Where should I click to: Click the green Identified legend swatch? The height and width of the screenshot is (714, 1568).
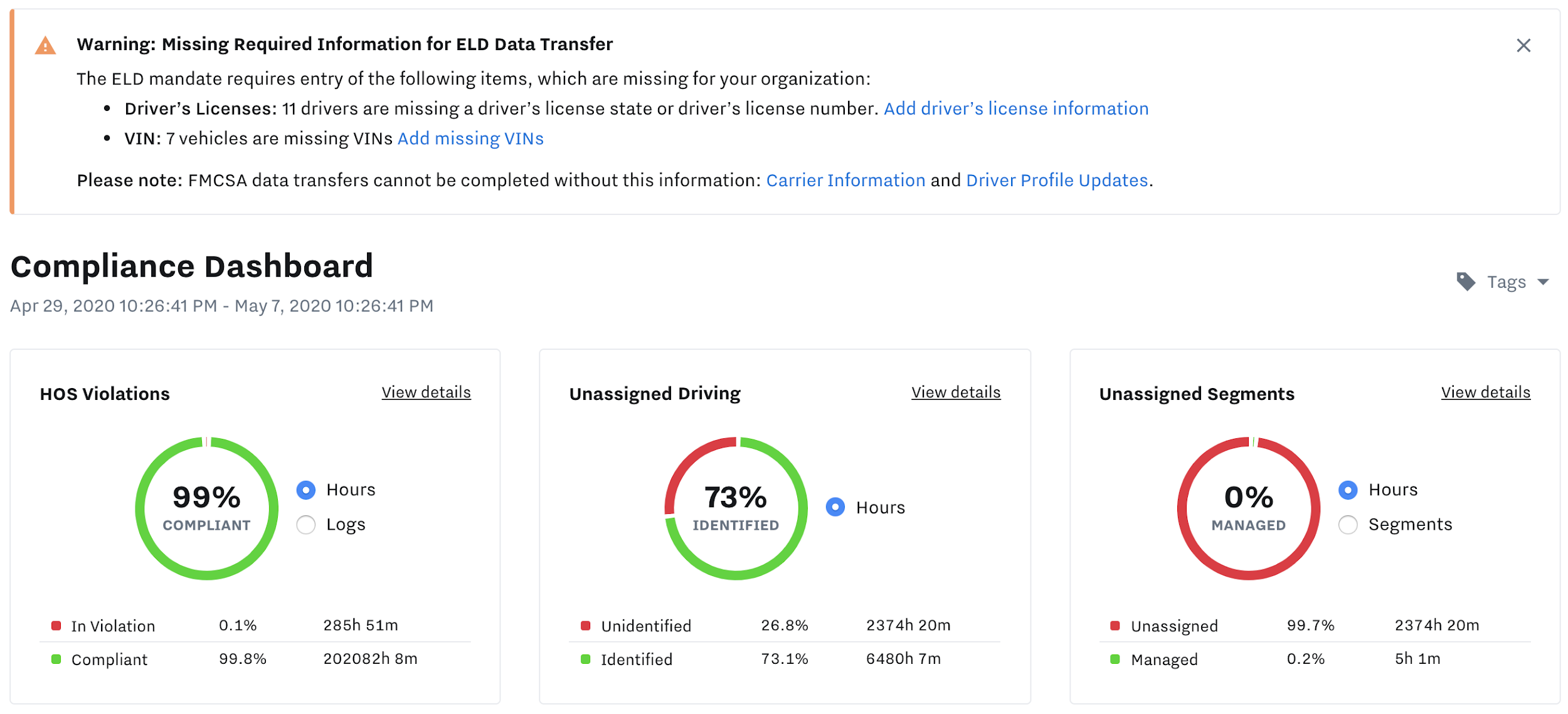[586, 659]
